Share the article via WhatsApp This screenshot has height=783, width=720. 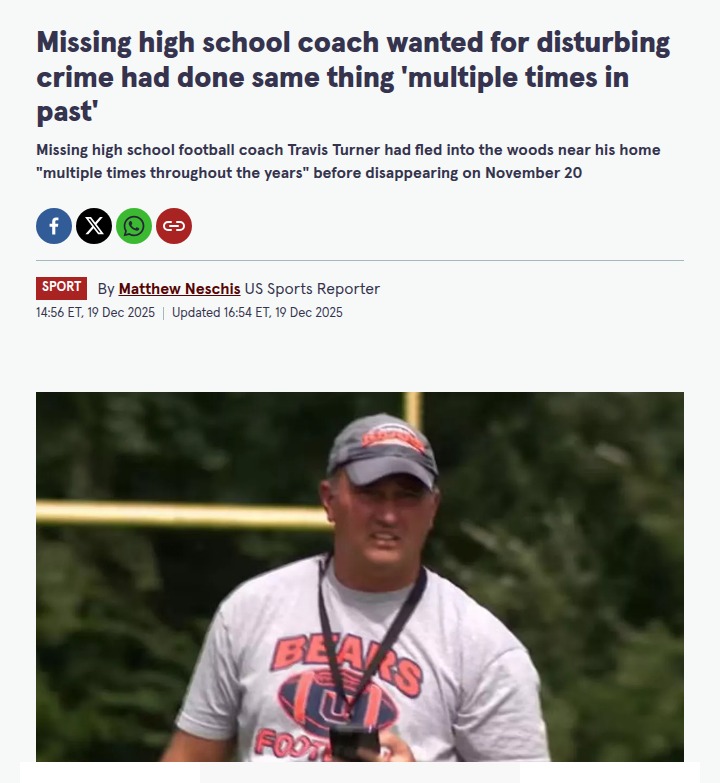click(134, 226)
